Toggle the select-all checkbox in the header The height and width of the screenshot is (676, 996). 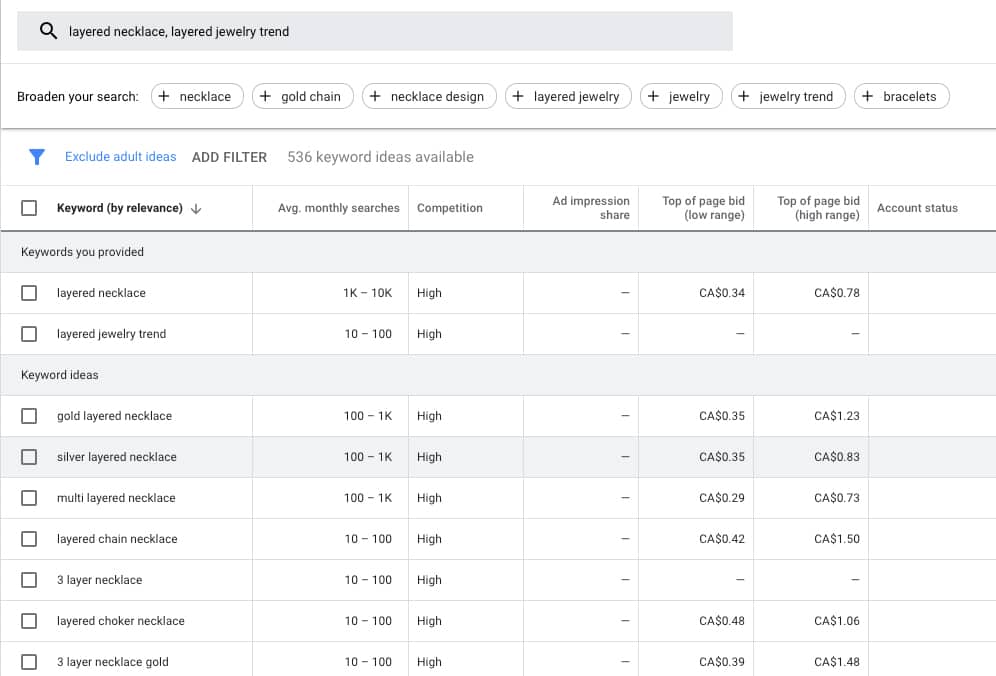point(29,208)
